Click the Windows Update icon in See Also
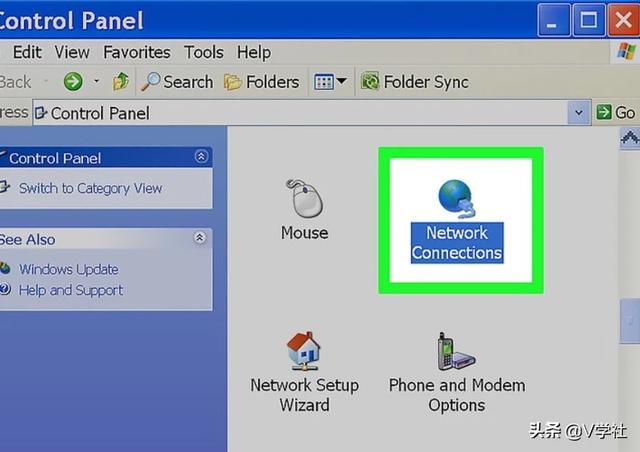Image resolution: width=640 pixels, height=452 pixels. click(x=5, y=269)
